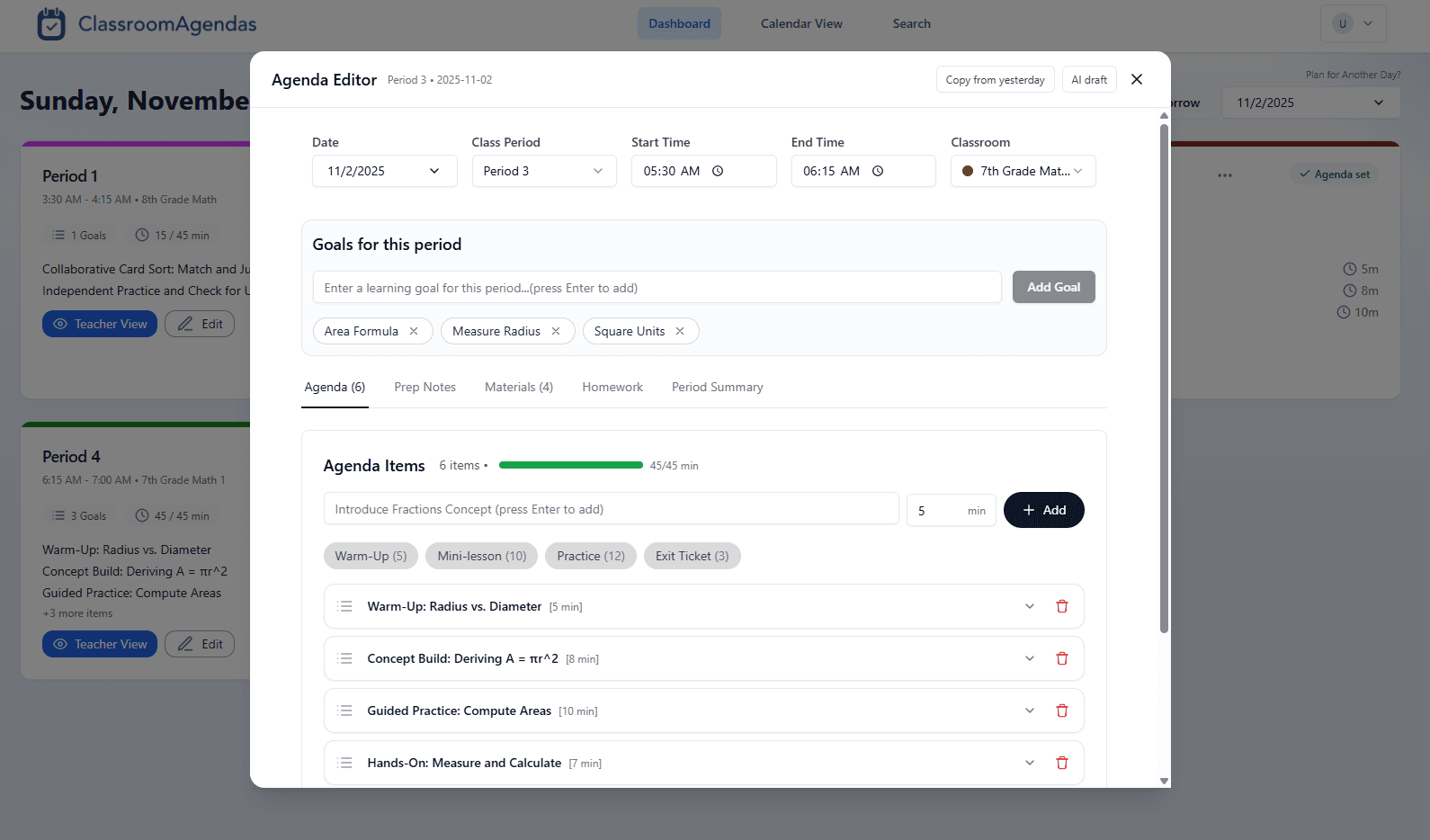1430x840 pixels.
Task: Apply the Mini-lesson (10) preset chip
Action: (482, 556)
